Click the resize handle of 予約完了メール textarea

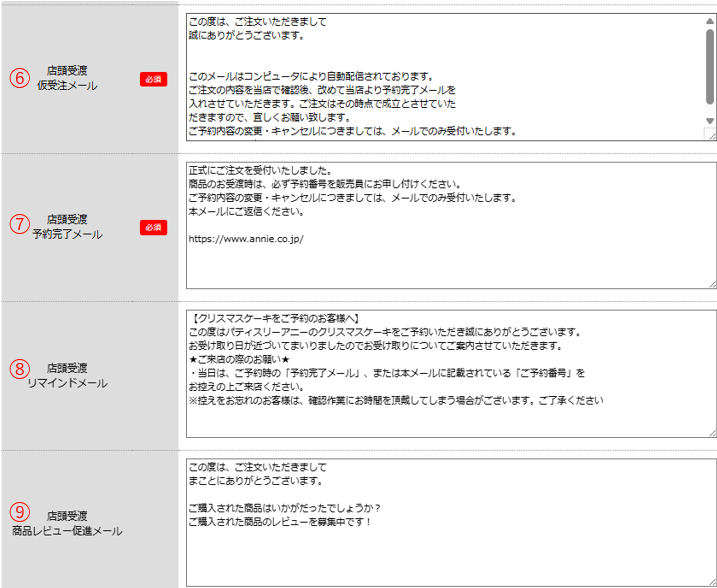711,285
